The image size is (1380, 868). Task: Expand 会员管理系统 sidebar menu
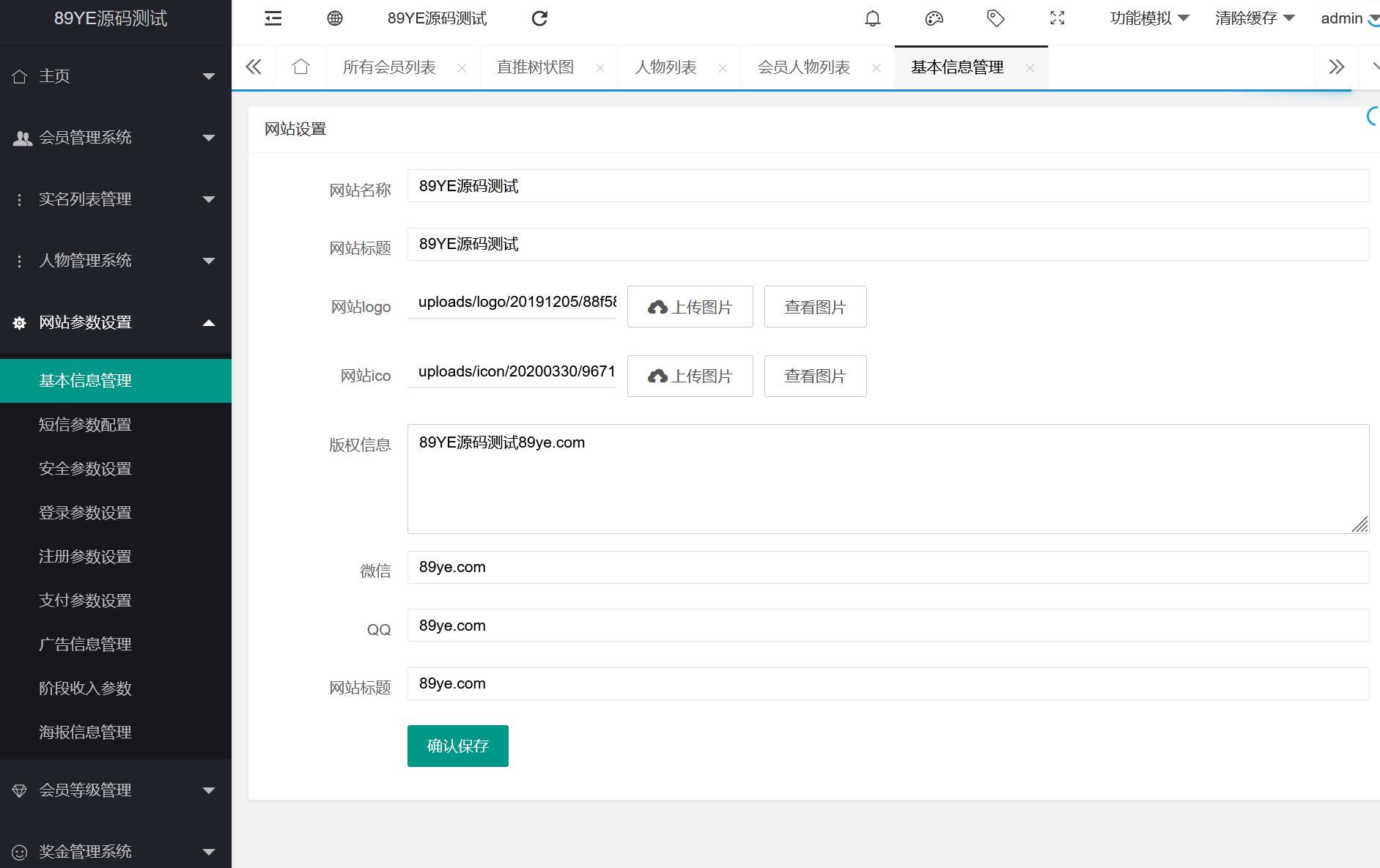(115, 138)
